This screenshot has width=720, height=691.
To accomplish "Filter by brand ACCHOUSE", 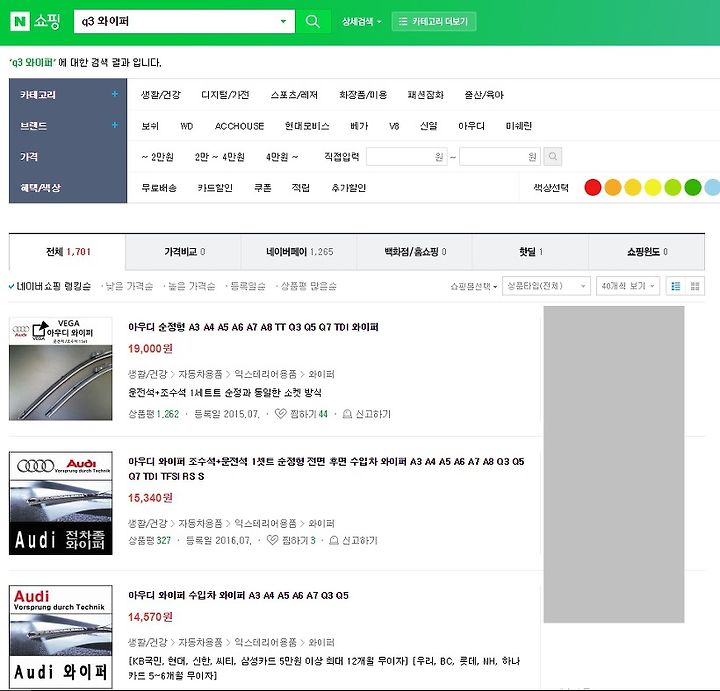I will tap(239, 126).
